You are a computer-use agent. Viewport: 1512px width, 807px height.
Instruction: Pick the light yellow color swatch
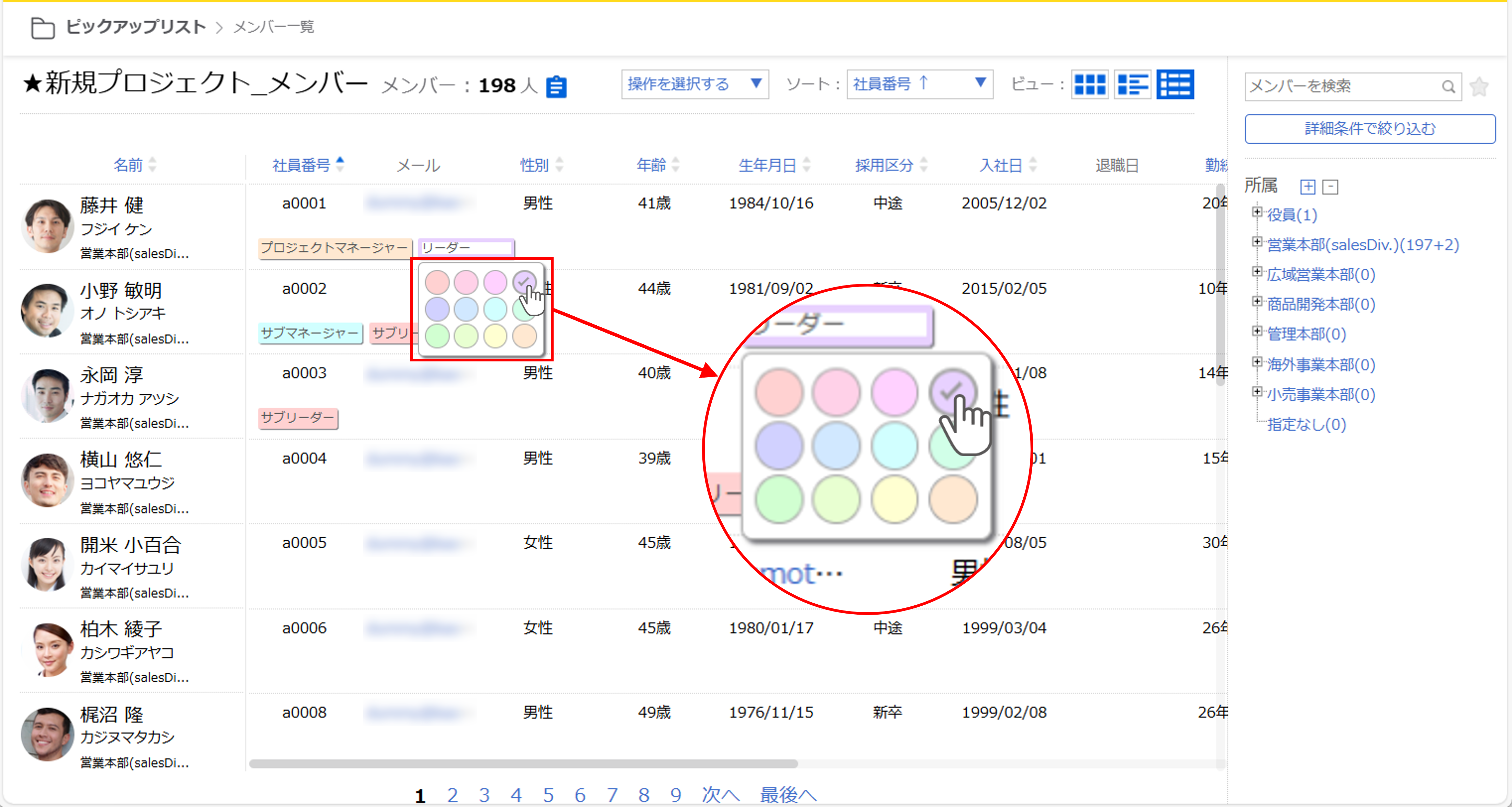pyautogui.click(x=495, y=336)
